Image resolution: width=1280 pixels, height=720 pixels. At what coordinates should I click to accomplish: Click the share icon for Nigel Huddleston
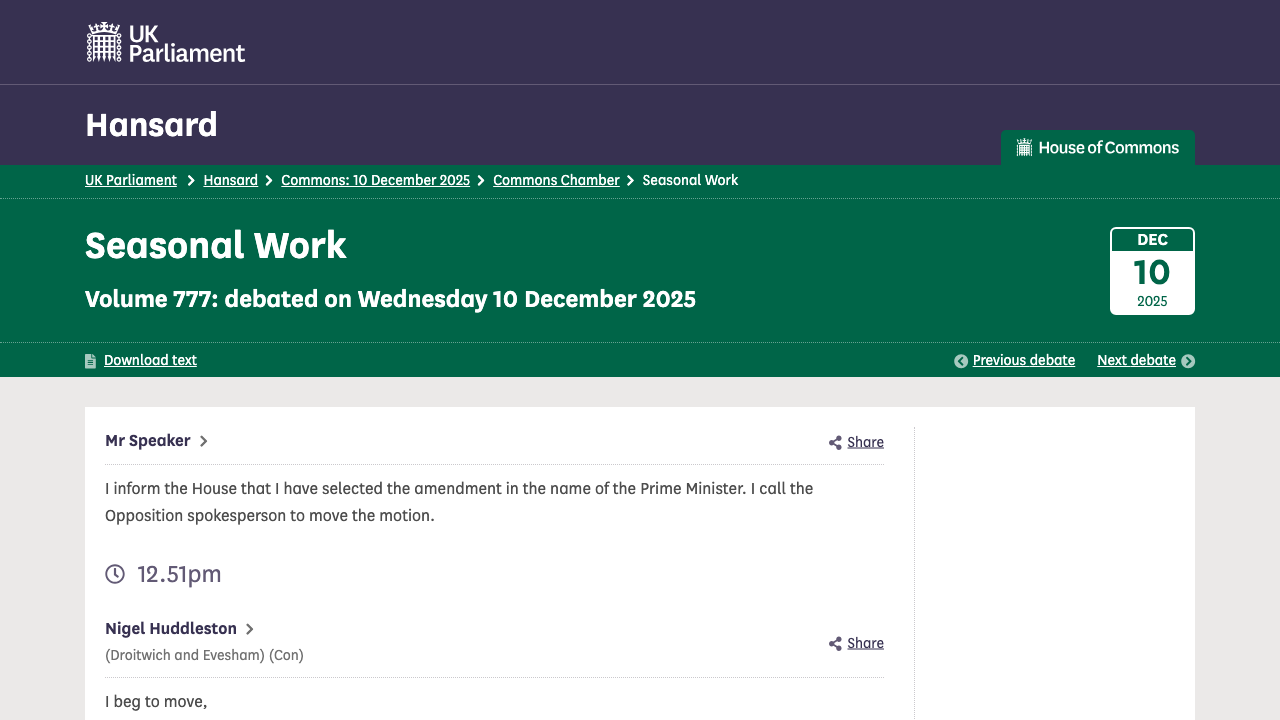[835, 644]
